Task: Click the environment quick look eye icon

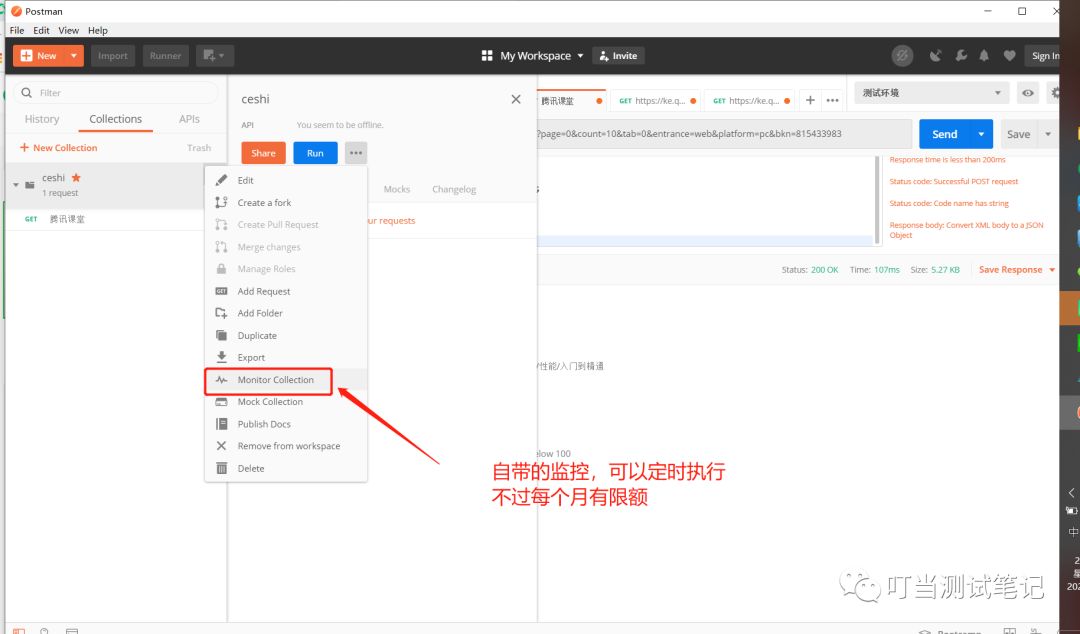Action: click(1028, 93)
